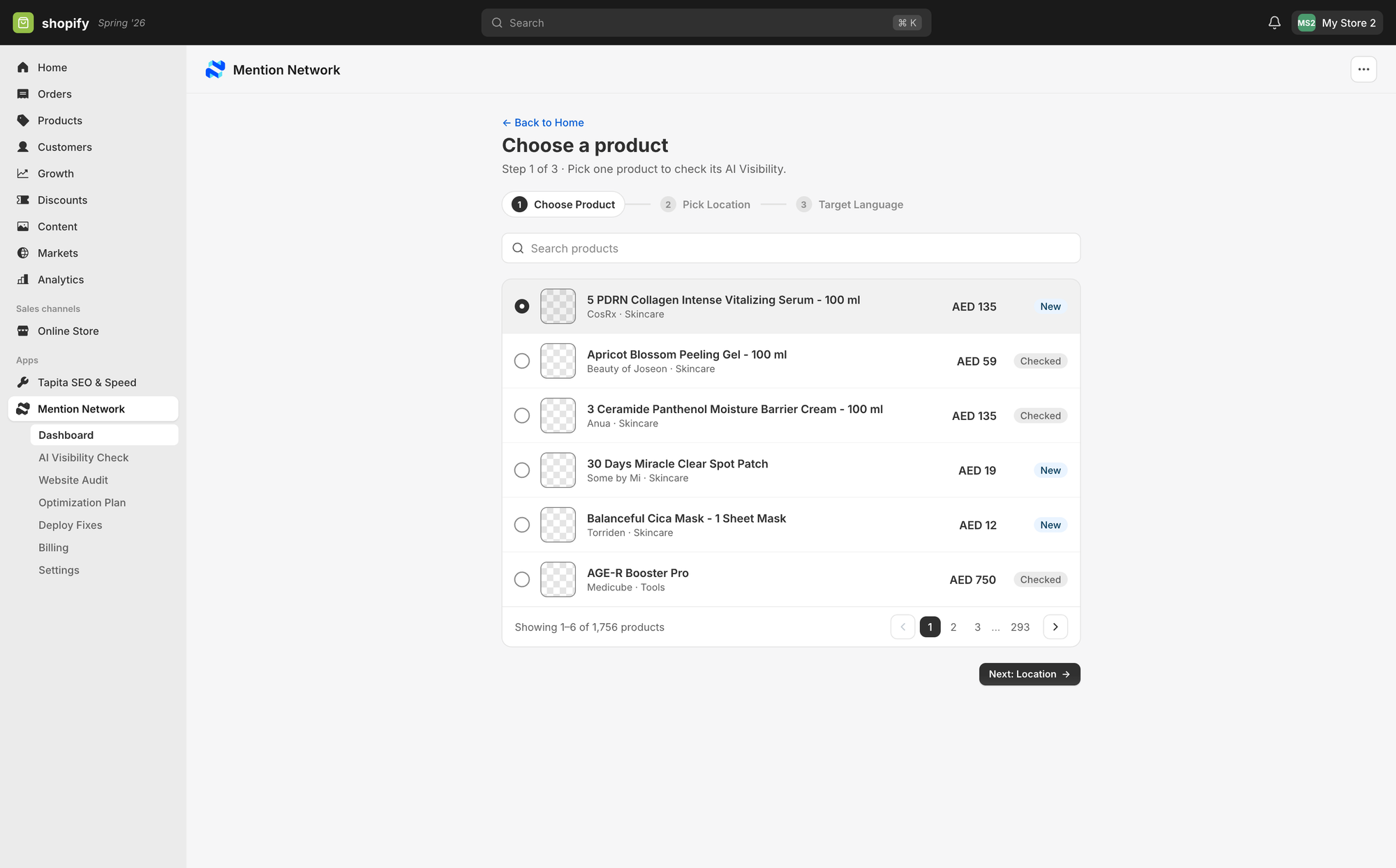Click the Home sidebar icon
Viewport: 1396px width, 868px height.
coord(23,68)
